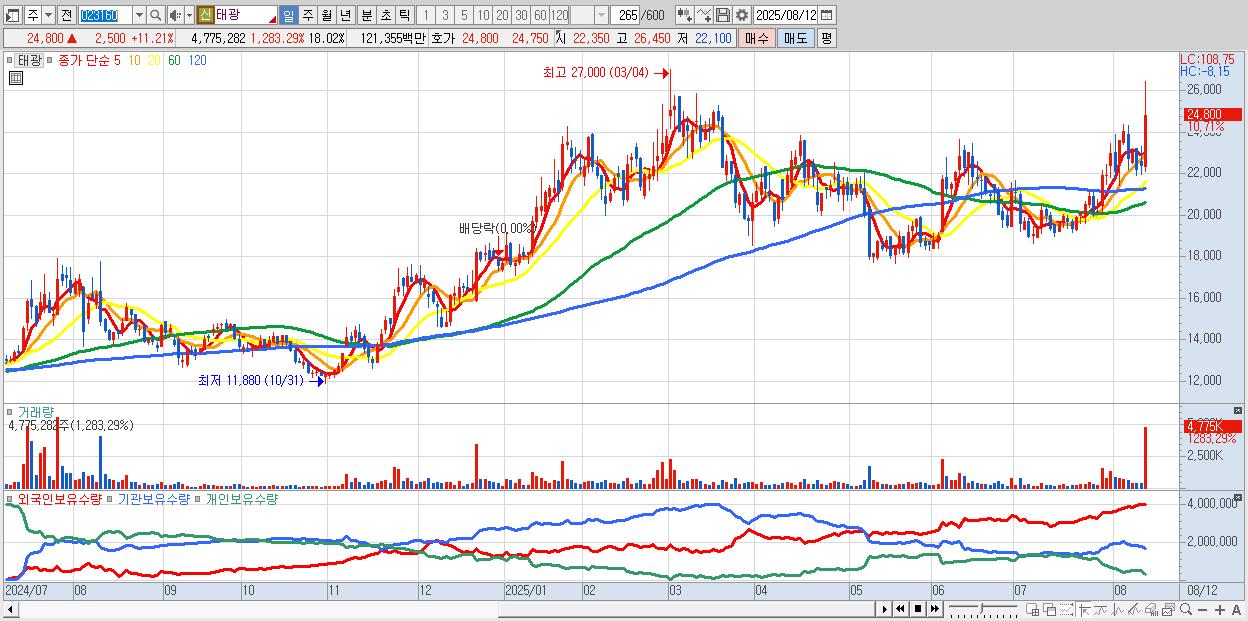This screenshot has width=1248, height=621.
Task: Fast-forward chart replay
Action: click(x=935, y=609)
